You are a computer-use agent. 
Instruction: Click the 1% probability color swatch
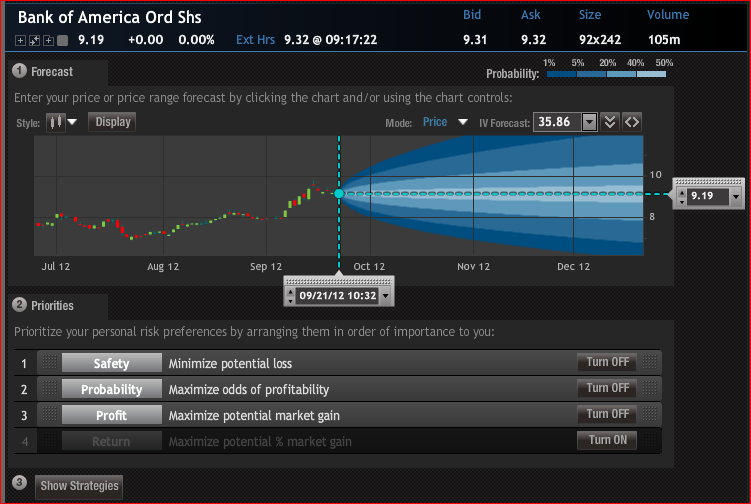(x=561, y=74)
